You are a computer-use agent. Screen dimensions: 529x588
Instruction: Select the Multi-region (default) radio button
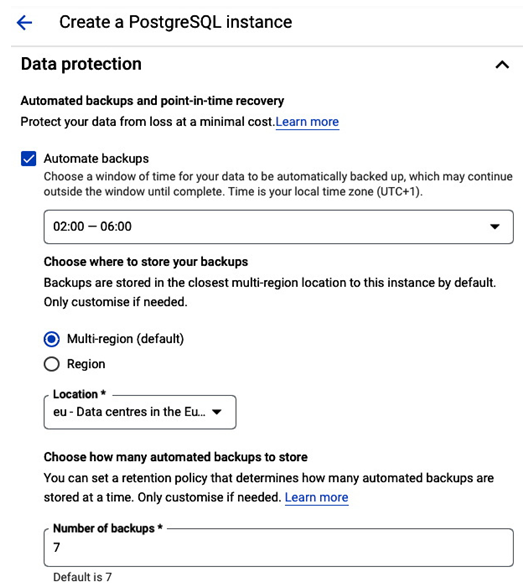point(51,339)
